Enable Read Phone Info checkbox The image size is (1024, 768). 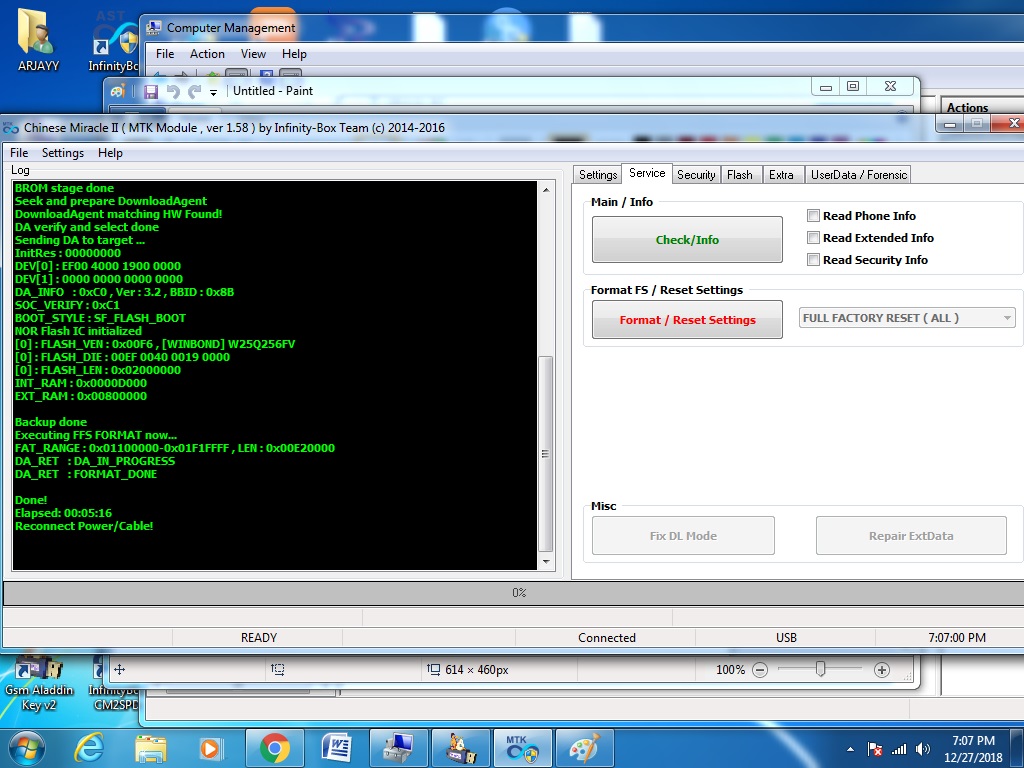point(813,216)
